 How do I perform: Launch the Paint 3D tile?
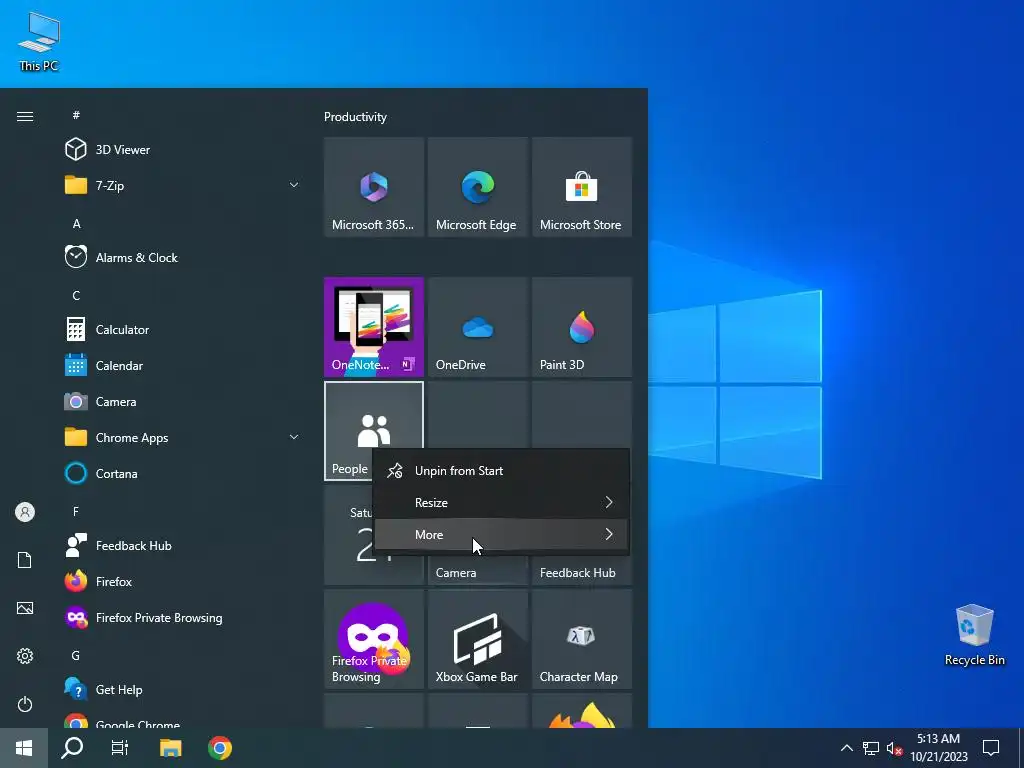pyautogui.click(x=582, y=327)
